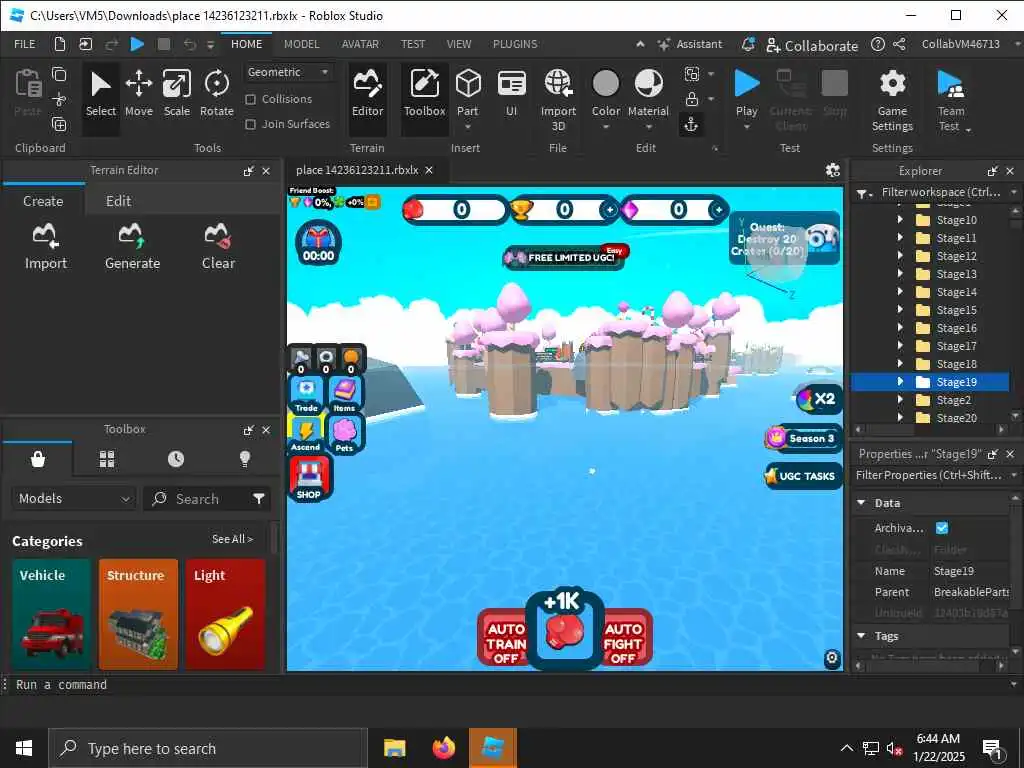Screen dimensions: 1024x768
Task: Open Game Settings
Action: [892, 101]
